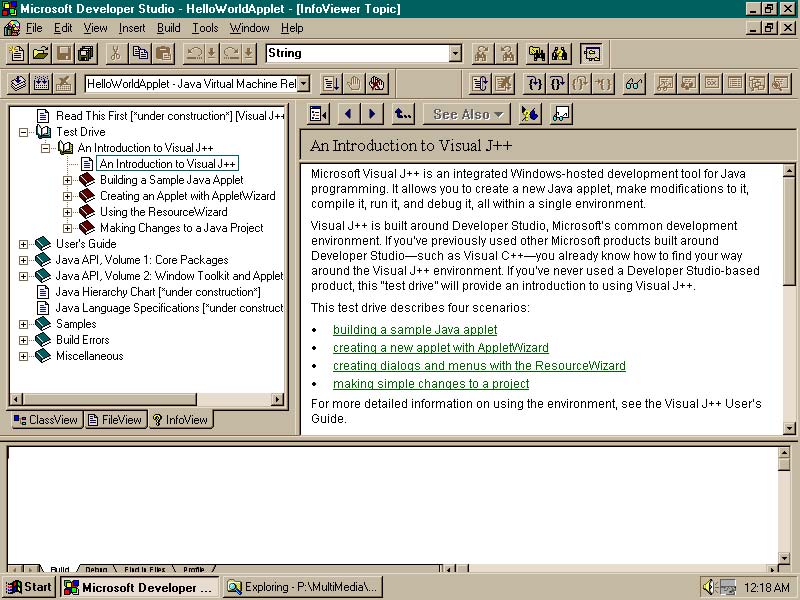Open the See Also dropdown

pos(468,114)
